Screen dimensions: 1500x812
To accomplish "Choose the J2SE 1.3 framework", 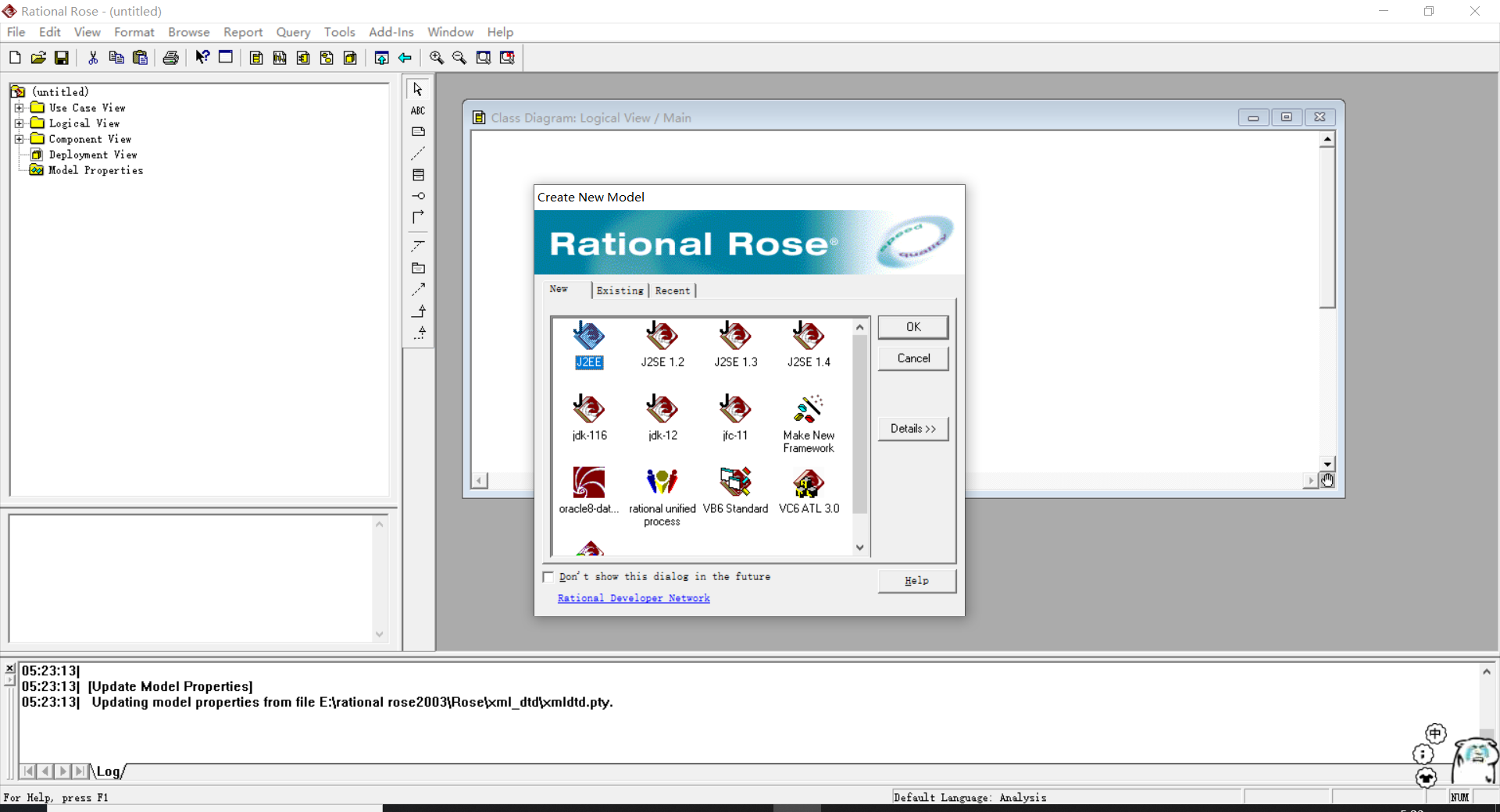I will (x=736, y=344).
